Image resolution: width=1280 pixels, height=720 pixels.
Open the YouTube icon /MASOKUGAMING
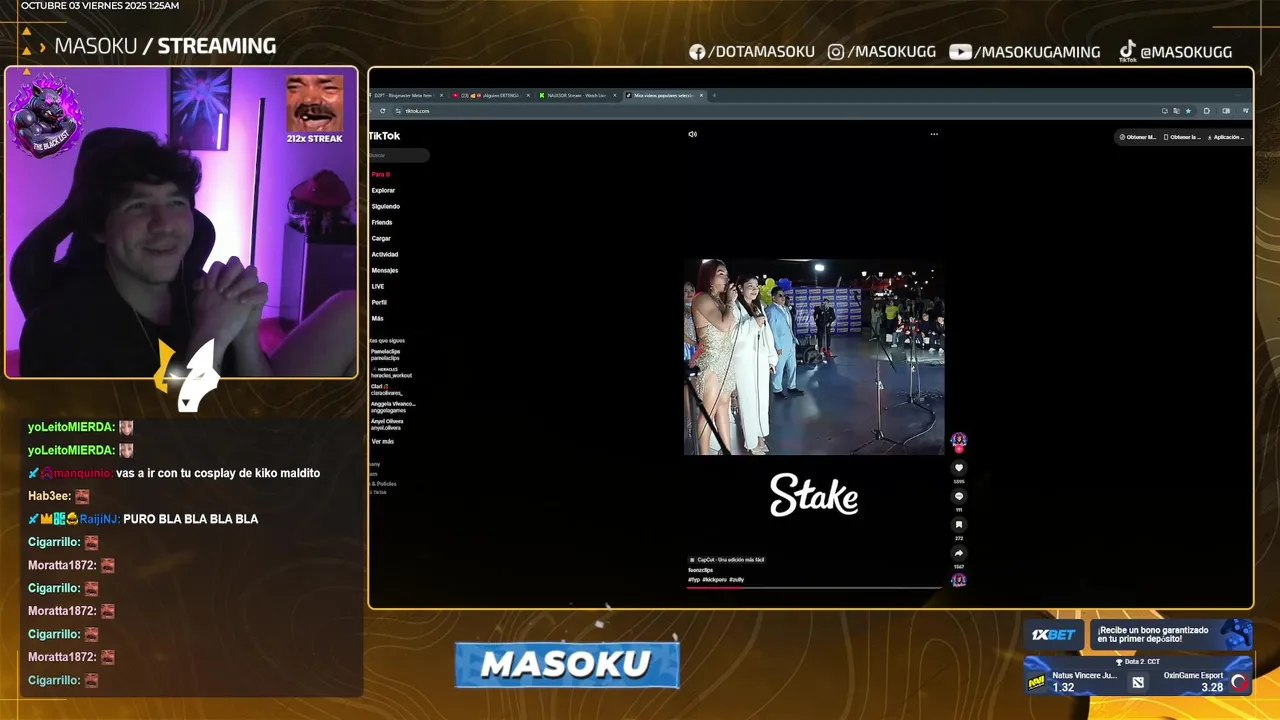960,52
